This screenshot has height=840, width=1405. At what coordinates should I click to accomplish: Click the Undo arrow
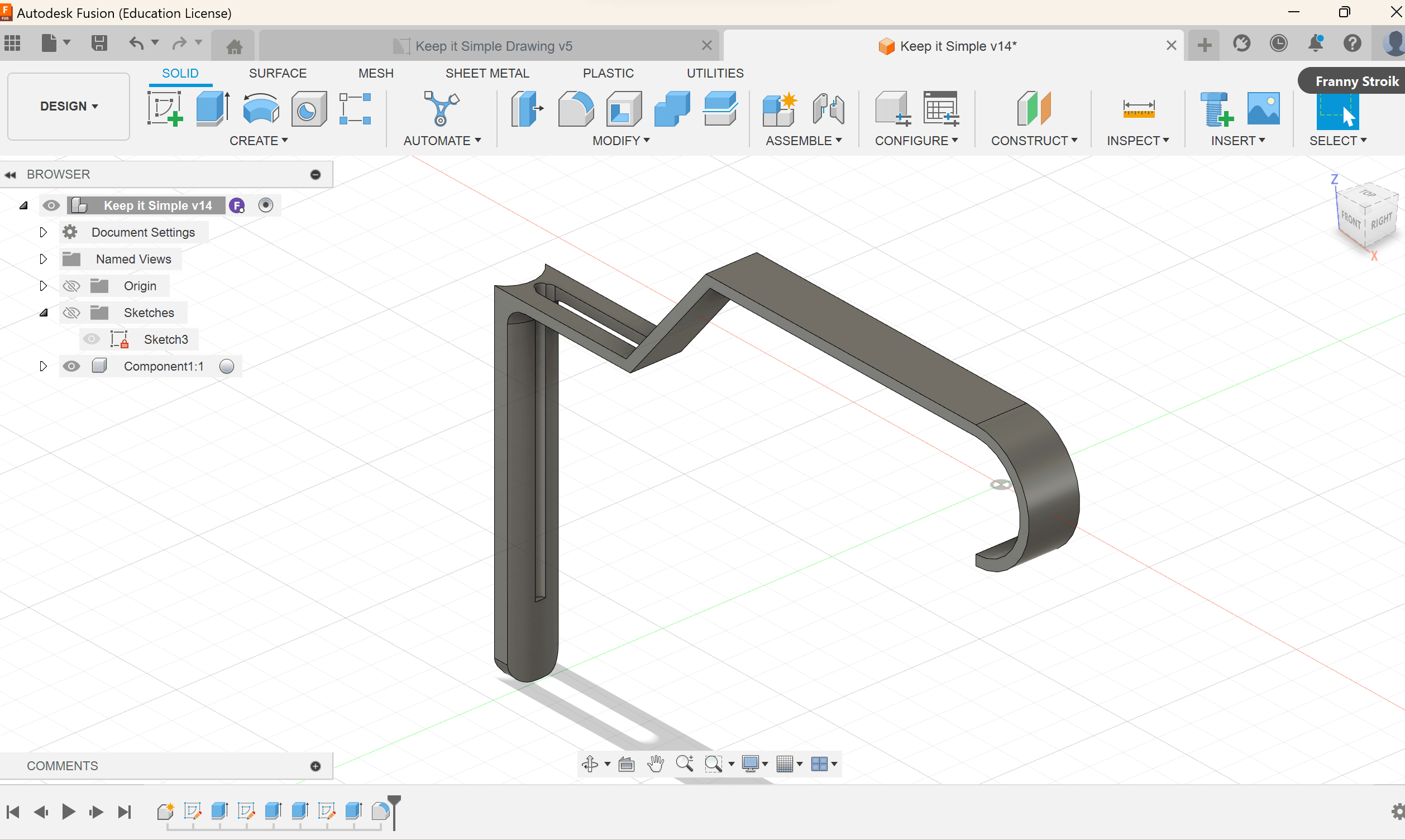[136, 43]
